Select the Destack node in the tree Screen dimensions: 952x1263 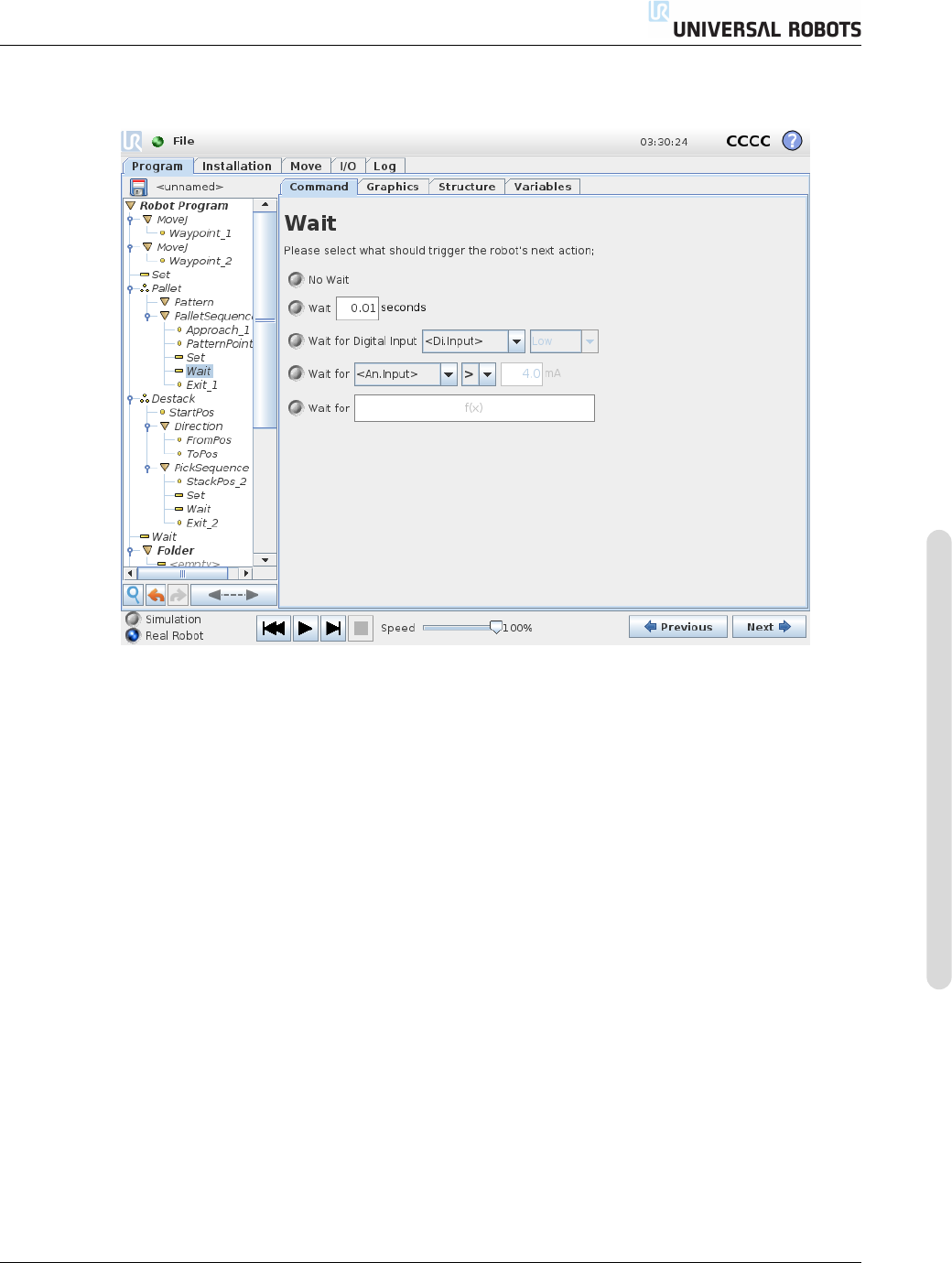(173, 399)
